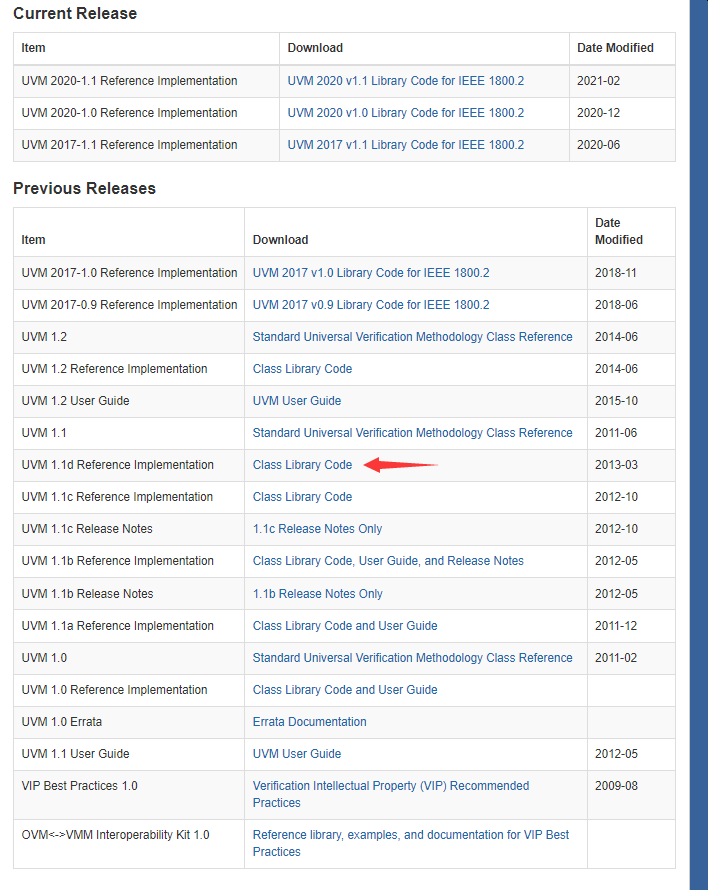Select 'VIP Best Practices 1.0' item text
Image resolution: width=708 pixels, height=890 pixels.
pyautogui.click(x=79, y=786)
